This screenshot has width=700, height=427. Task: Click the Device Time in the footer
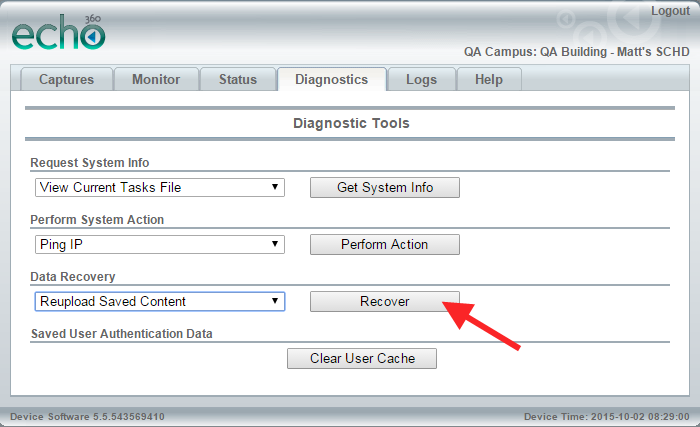tap(606, 417)
